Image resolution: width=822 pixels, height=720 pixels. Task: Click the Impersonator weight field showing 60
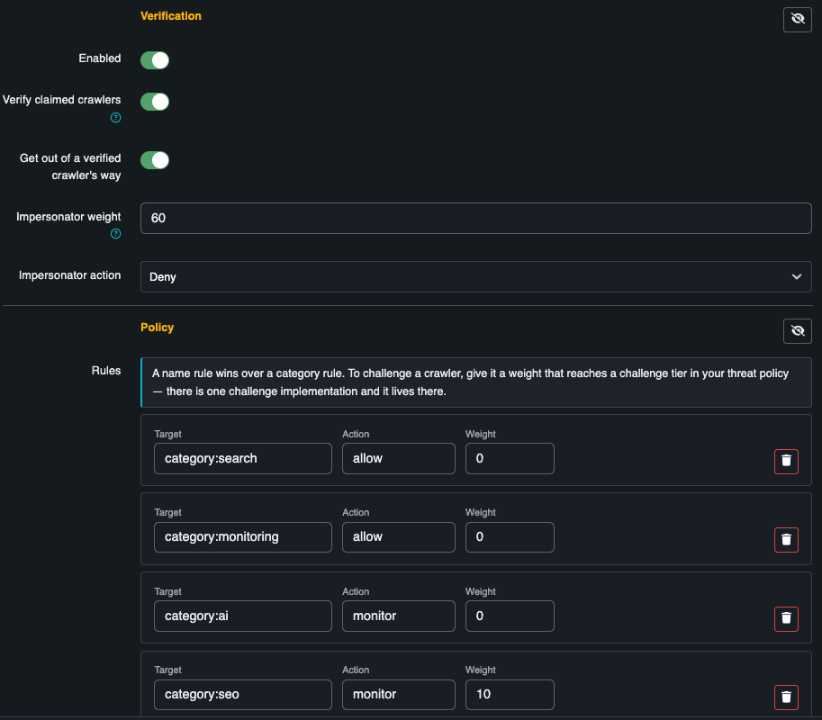click(475, 218)
